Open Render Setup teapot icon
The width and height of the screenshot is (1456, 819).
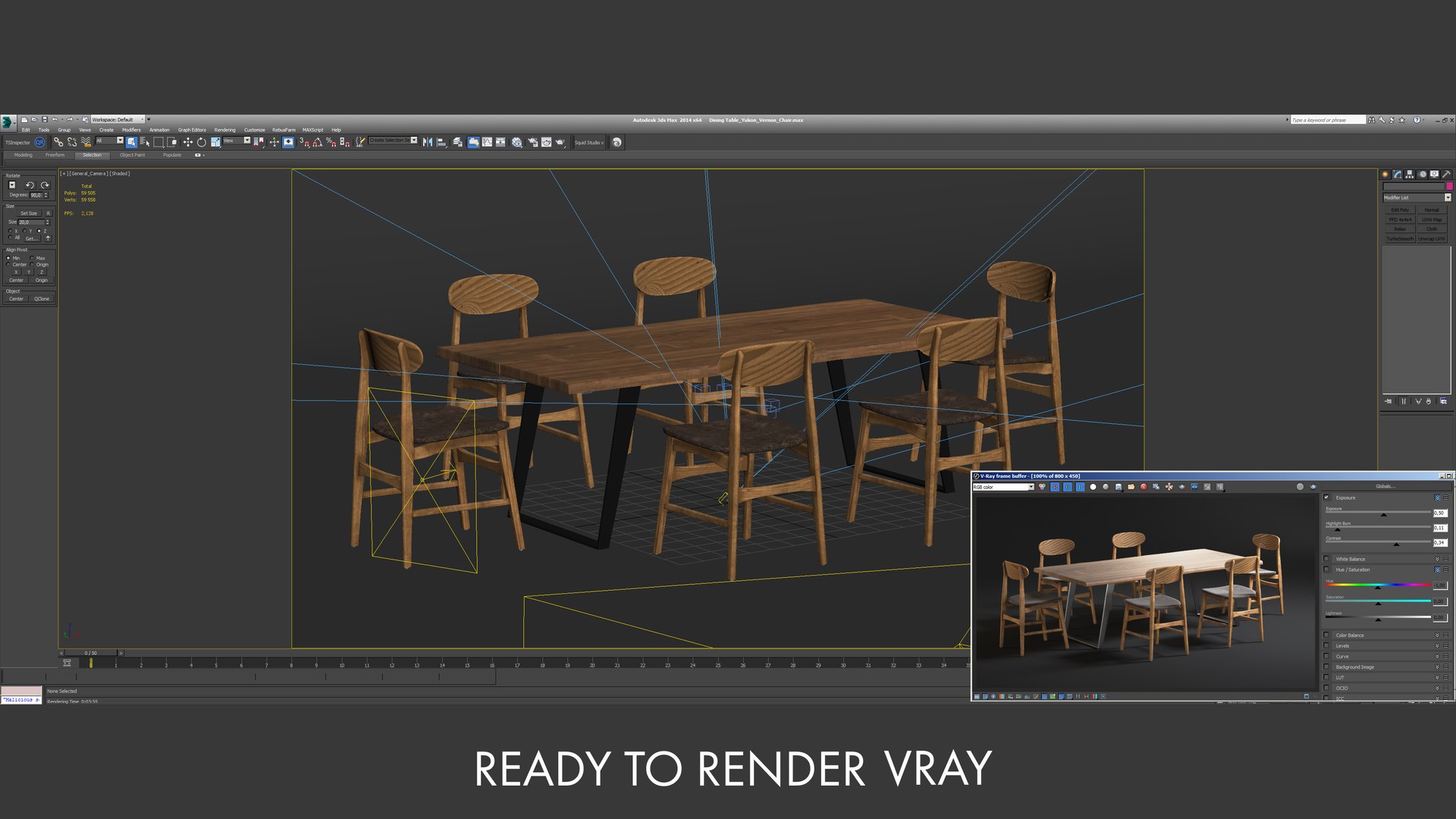pos(532,142)
